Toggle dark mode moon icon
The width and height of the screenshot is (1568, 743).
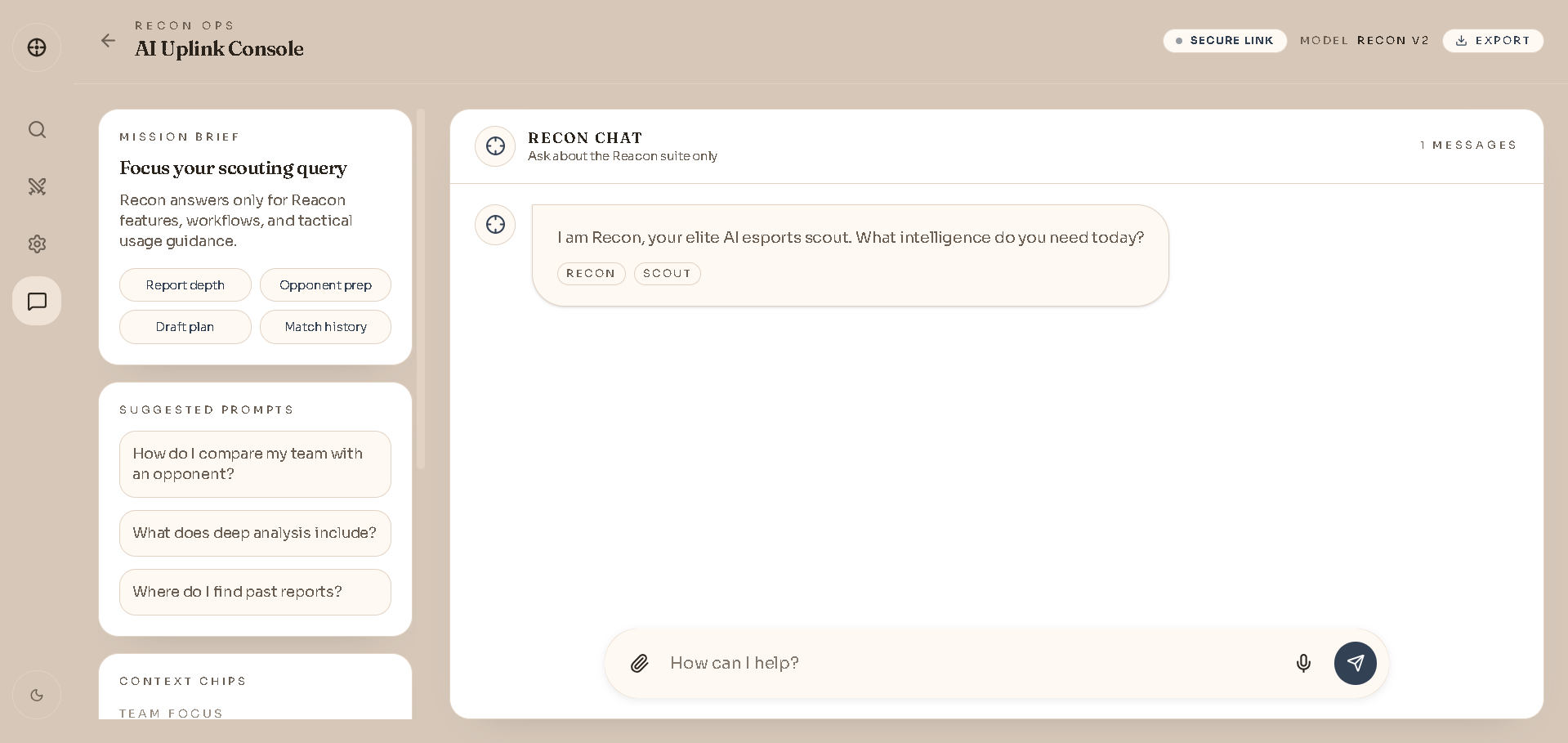[37, 696]
